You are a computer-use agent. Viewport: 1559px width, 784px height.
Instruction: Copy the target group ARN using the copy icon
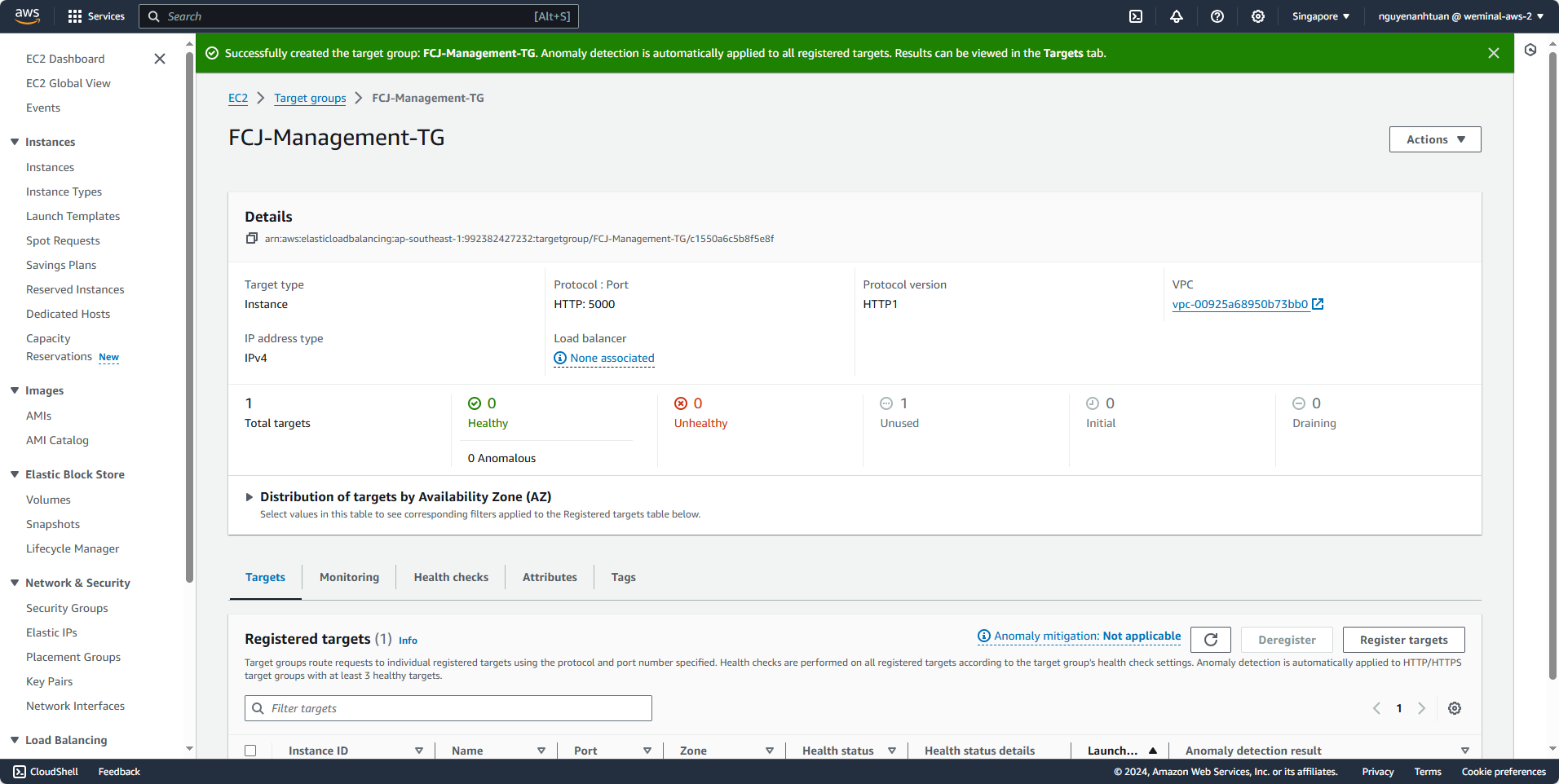[251, 238]
